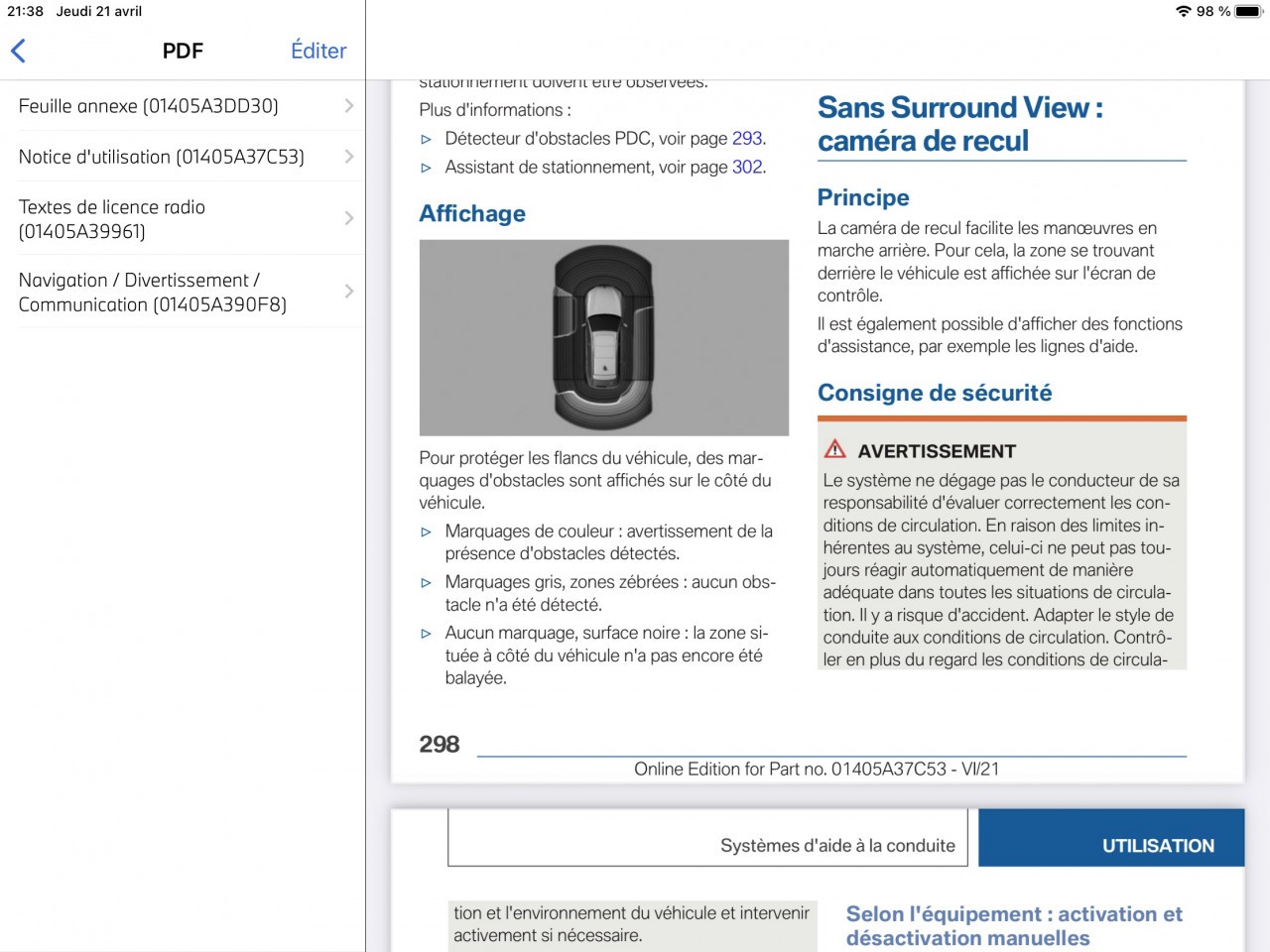The image size is (1270, 952).
Task: Tap 'Systèmes d'aide à la conduite' header box
Action: (708, 838)
